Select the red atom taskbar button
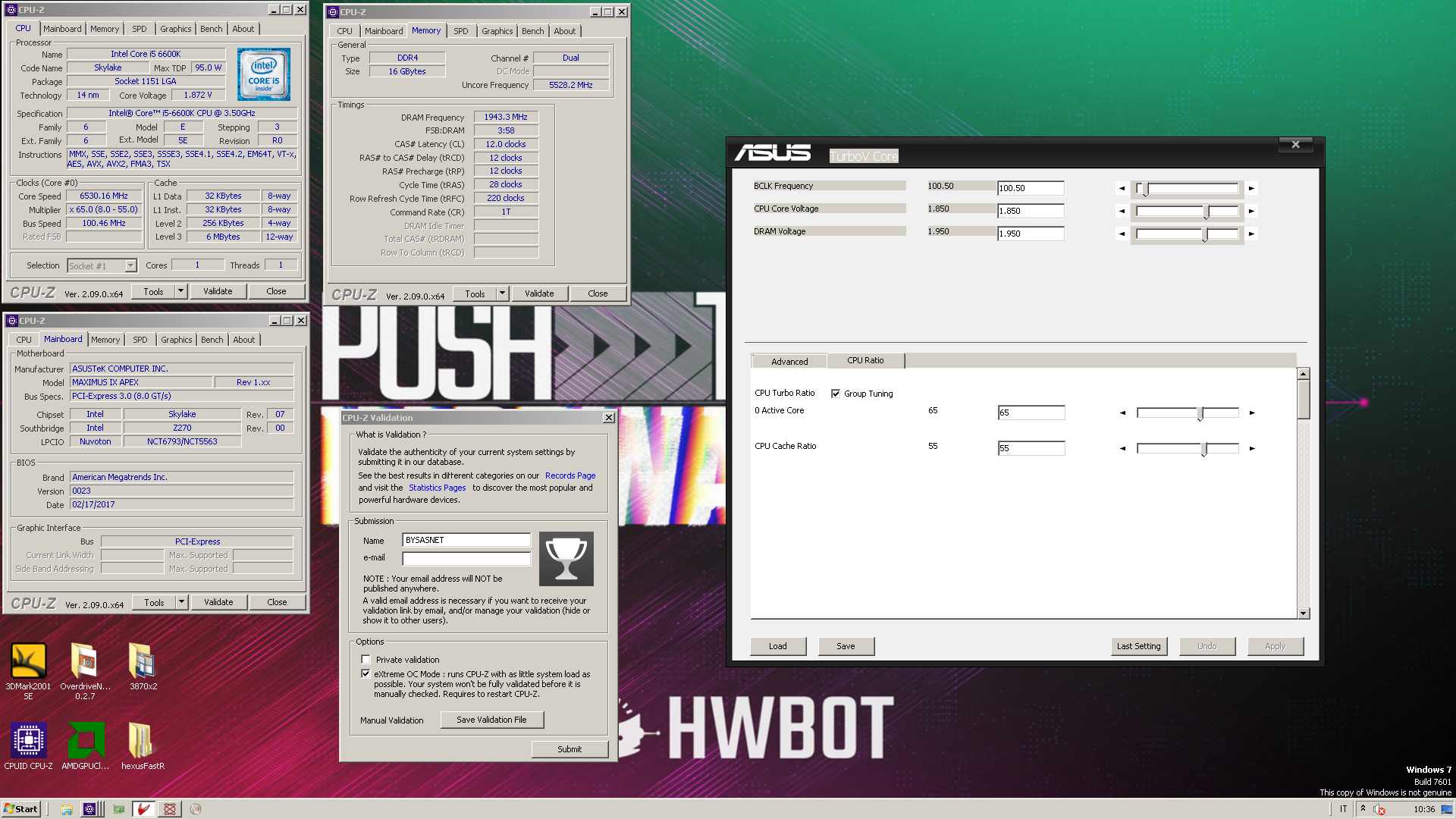The height and width of the screenshot is (819, 1456). (x=170, y=809)
